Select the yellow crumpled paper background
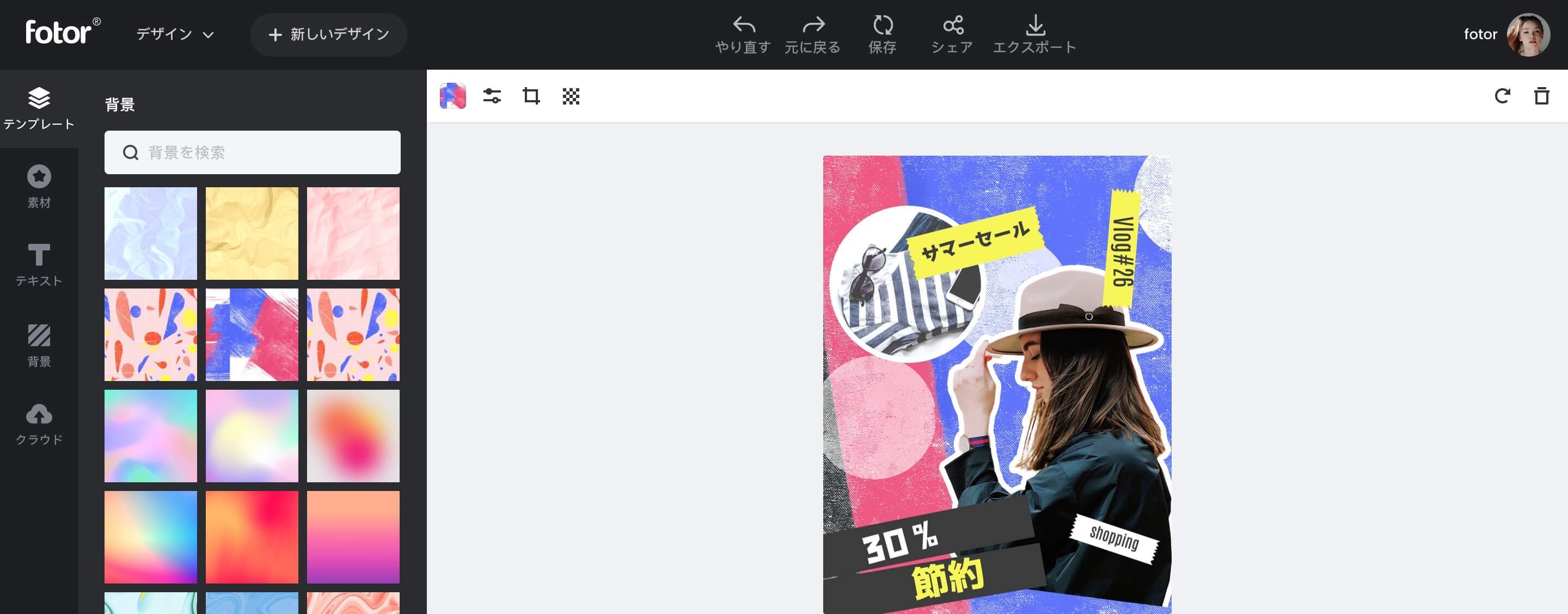This screenshot has height=614, width=1568. click(252, 233)
